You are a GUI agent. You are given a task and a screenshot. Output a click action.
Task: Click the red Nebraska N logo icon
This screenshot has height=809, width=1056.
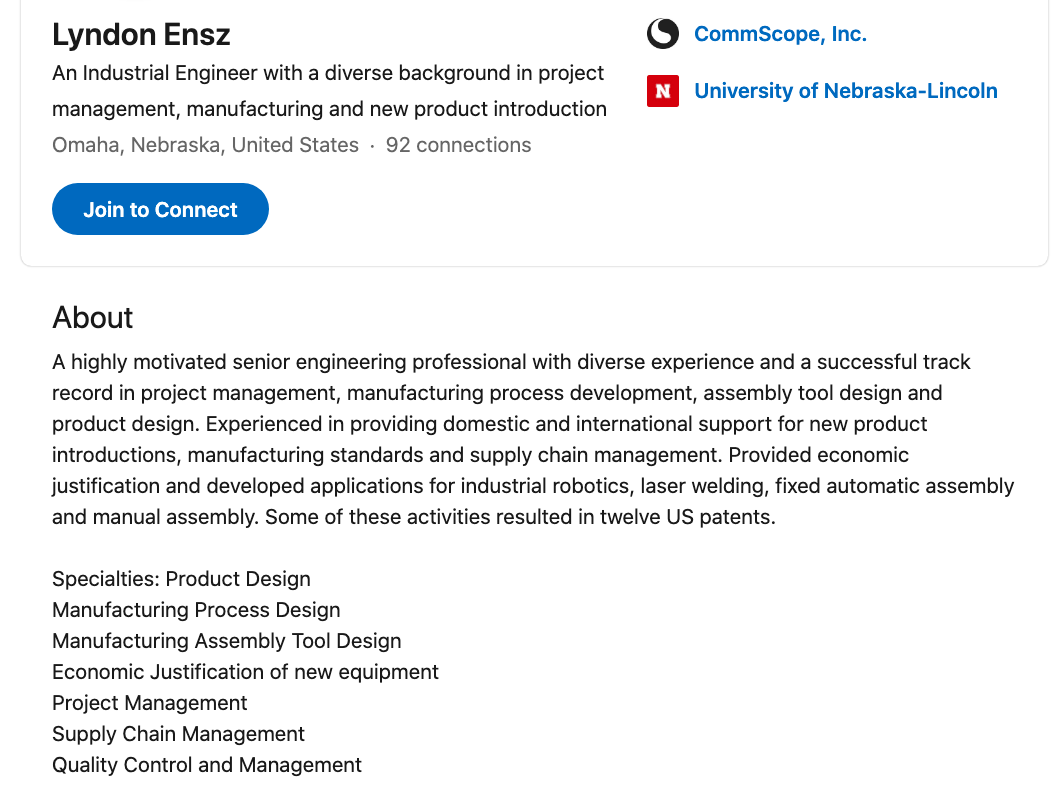click(663, 91)
